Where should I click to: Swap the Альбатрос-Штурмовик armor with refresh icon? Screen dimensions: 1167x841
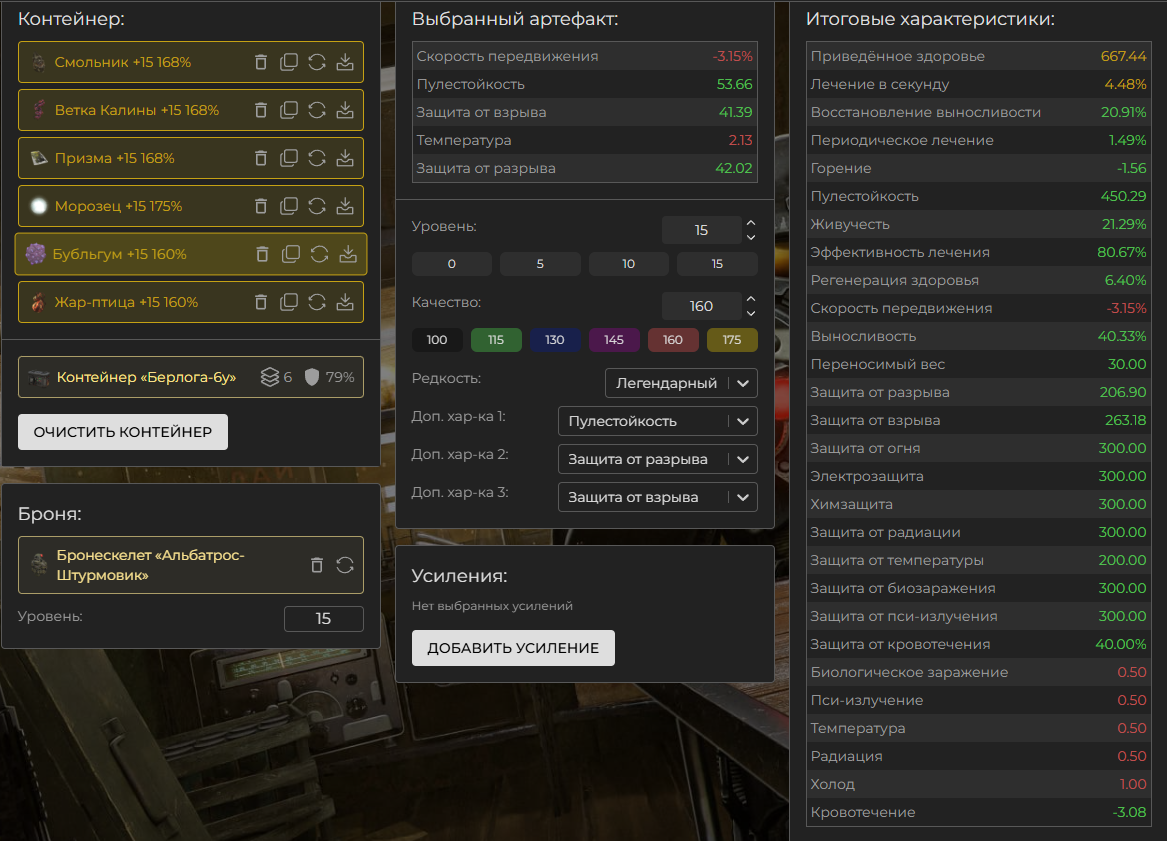pyautogui.click(x=345, y=565)
